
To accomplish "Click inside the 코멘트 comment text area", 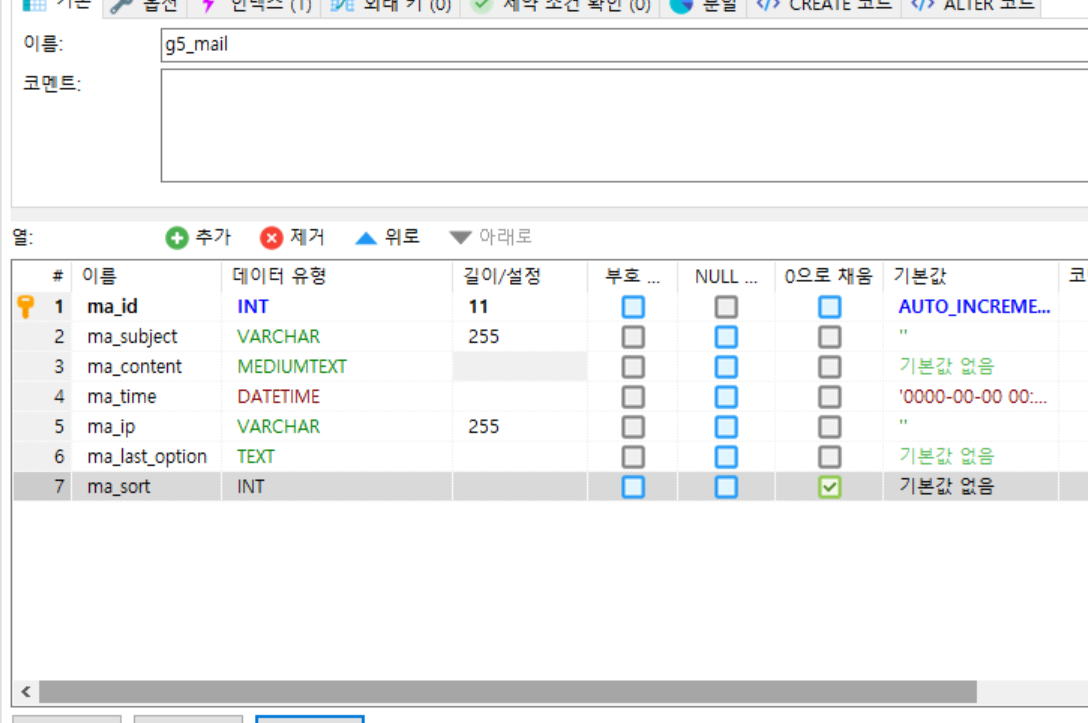I will click(x=620, y=125).
